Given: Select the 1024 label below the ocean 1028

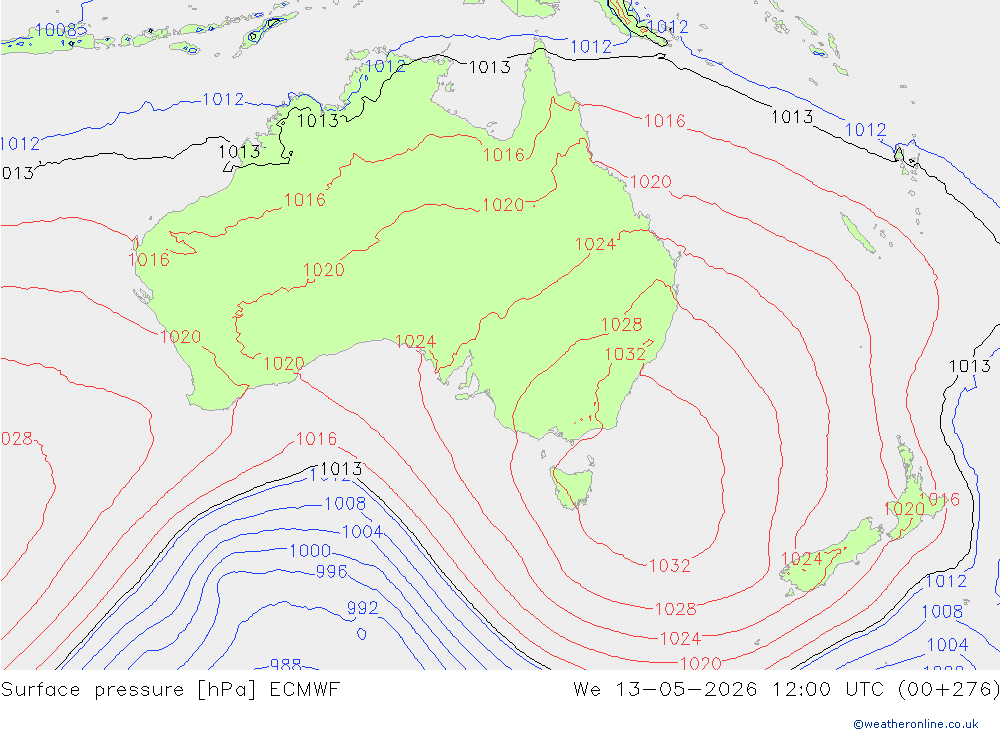Looking at the screenshot, I should point(680,639).
